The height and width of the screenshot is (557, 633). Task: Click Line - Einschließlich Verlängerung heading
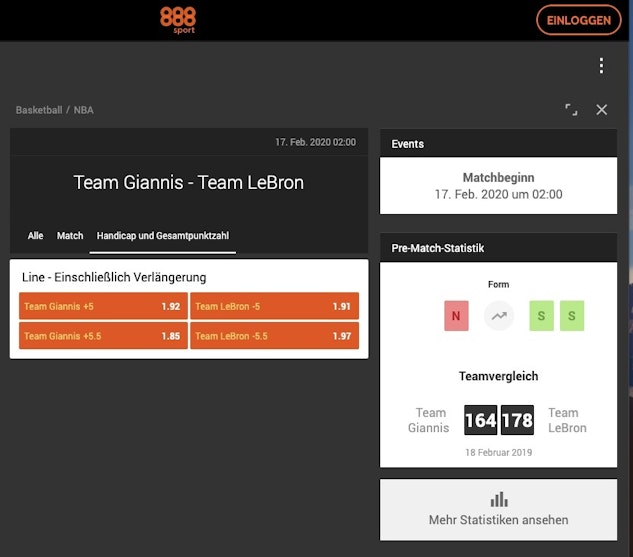[x=114, y=277]
